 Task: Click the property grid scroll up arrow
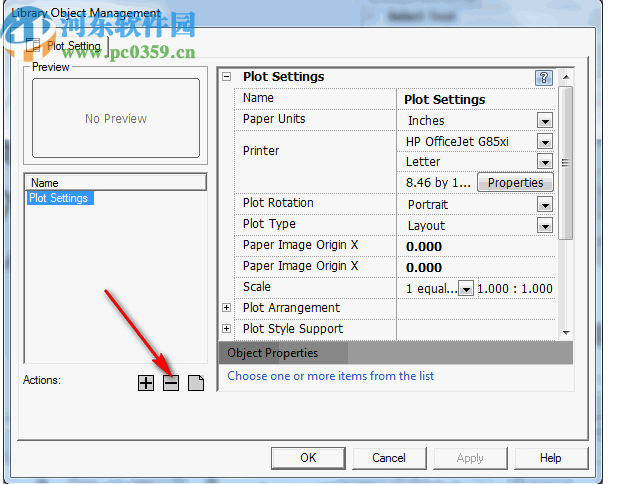[566, 77]
